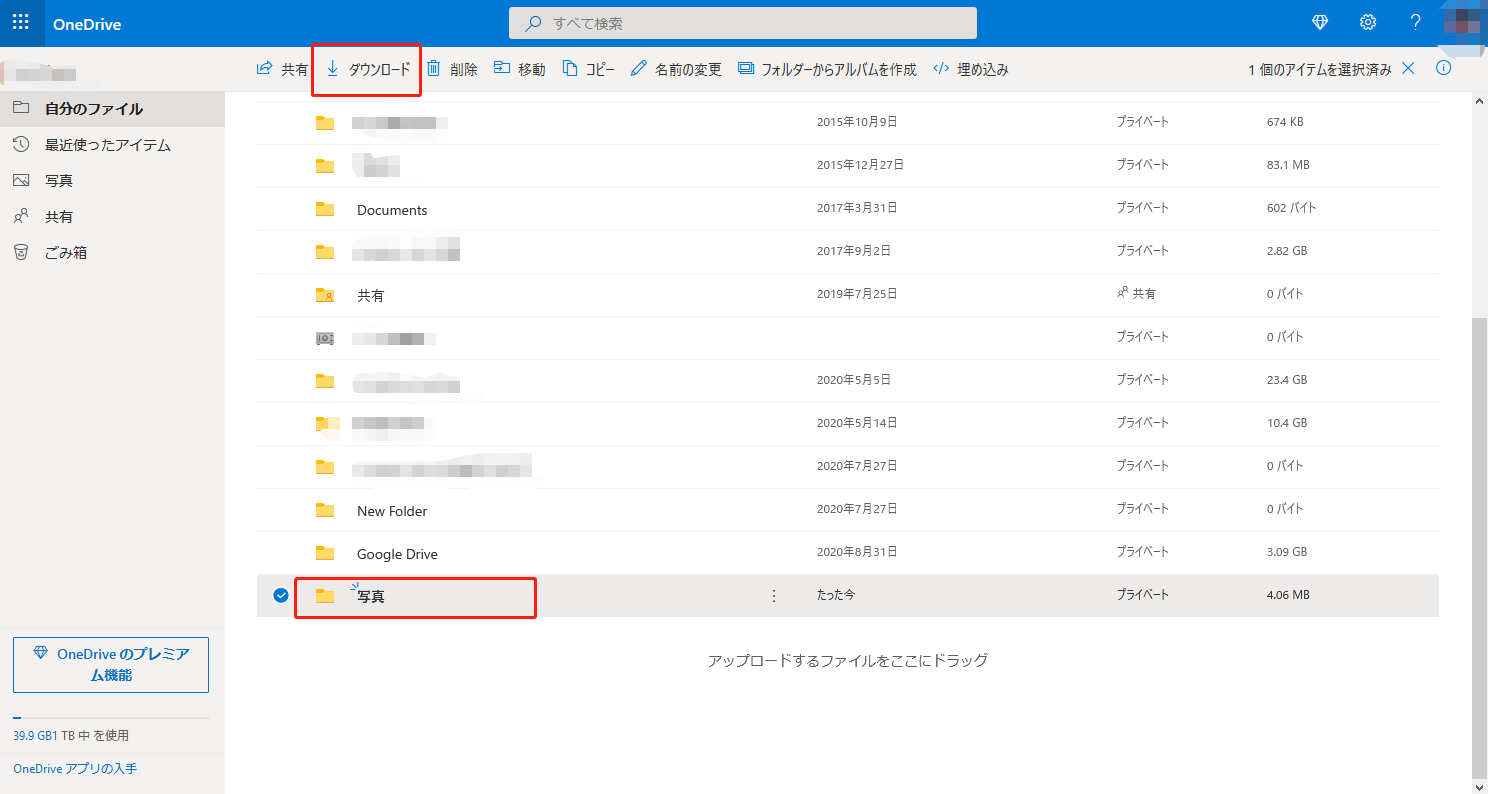This screenshot has height=794, width=1488.
Task: Open the Google Drive folder name
Action: (x=397, y=554)
